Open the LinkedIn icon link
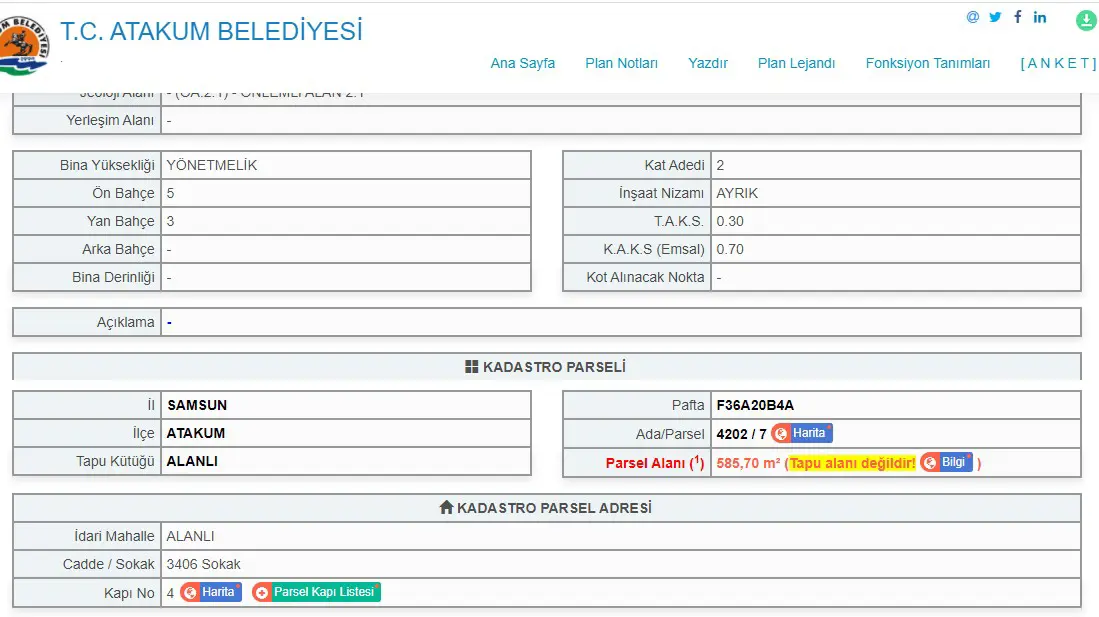The width and height of the screenshot is (1099, 617). pos(1040,17)
